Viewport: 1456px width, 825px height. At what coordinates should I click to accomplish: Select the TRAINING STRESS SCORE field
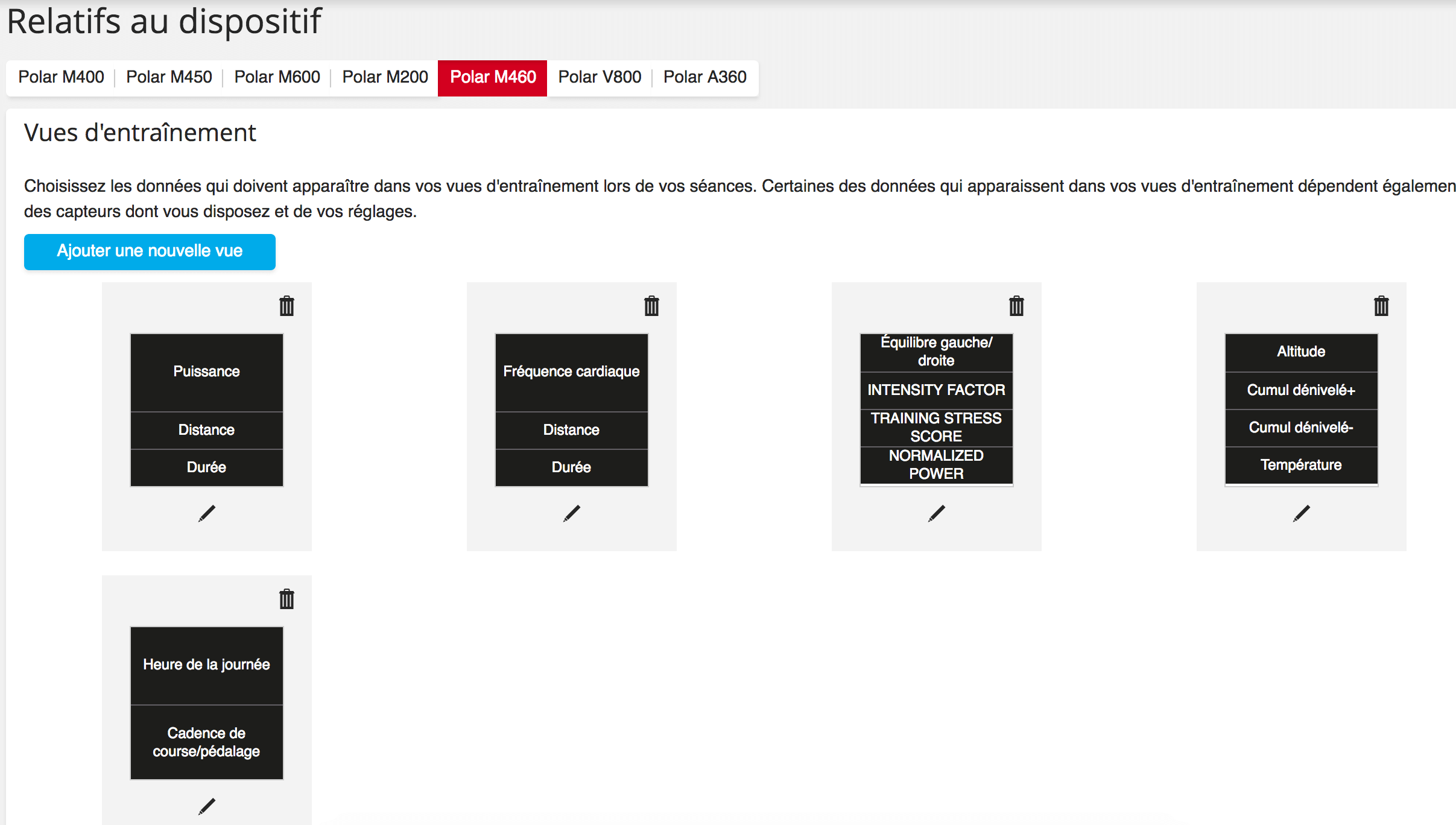tap(937, 428)
